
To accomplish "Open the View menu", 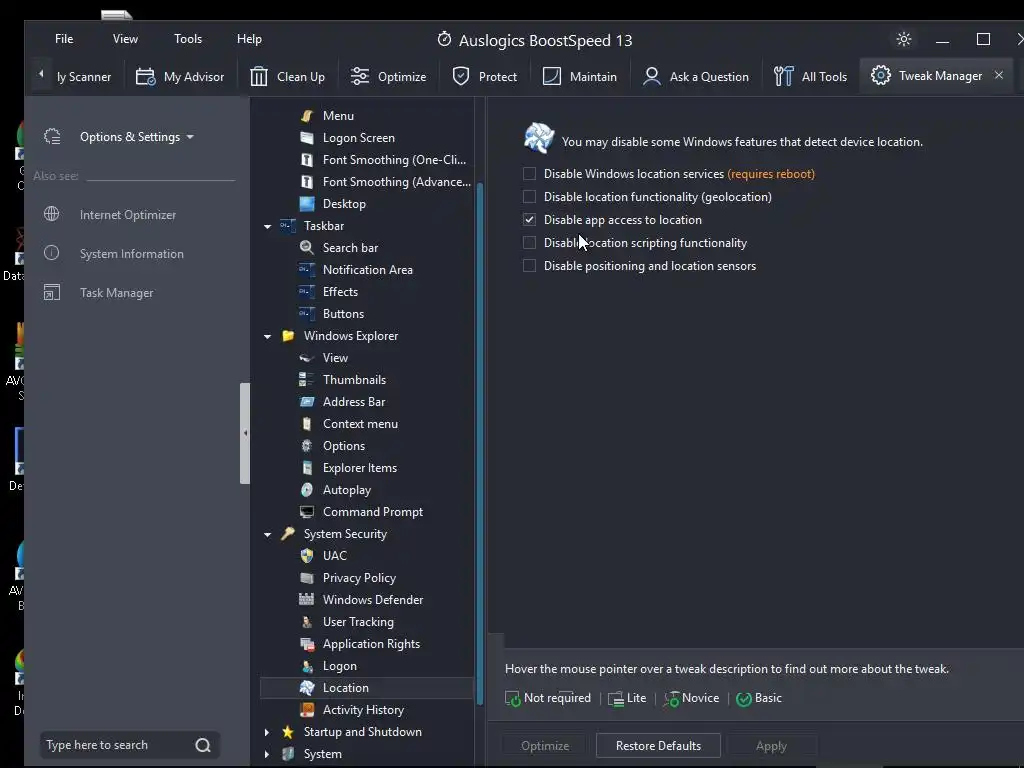I will (x=125, y=39).
